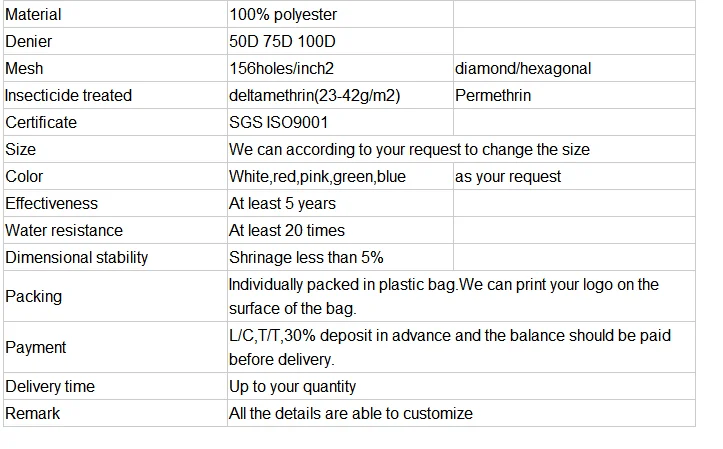The width and height of the screenshot is (723, 449).
Task: Select the Remark customize details cell
Action: pyautogui.click(x=350, y=413)
